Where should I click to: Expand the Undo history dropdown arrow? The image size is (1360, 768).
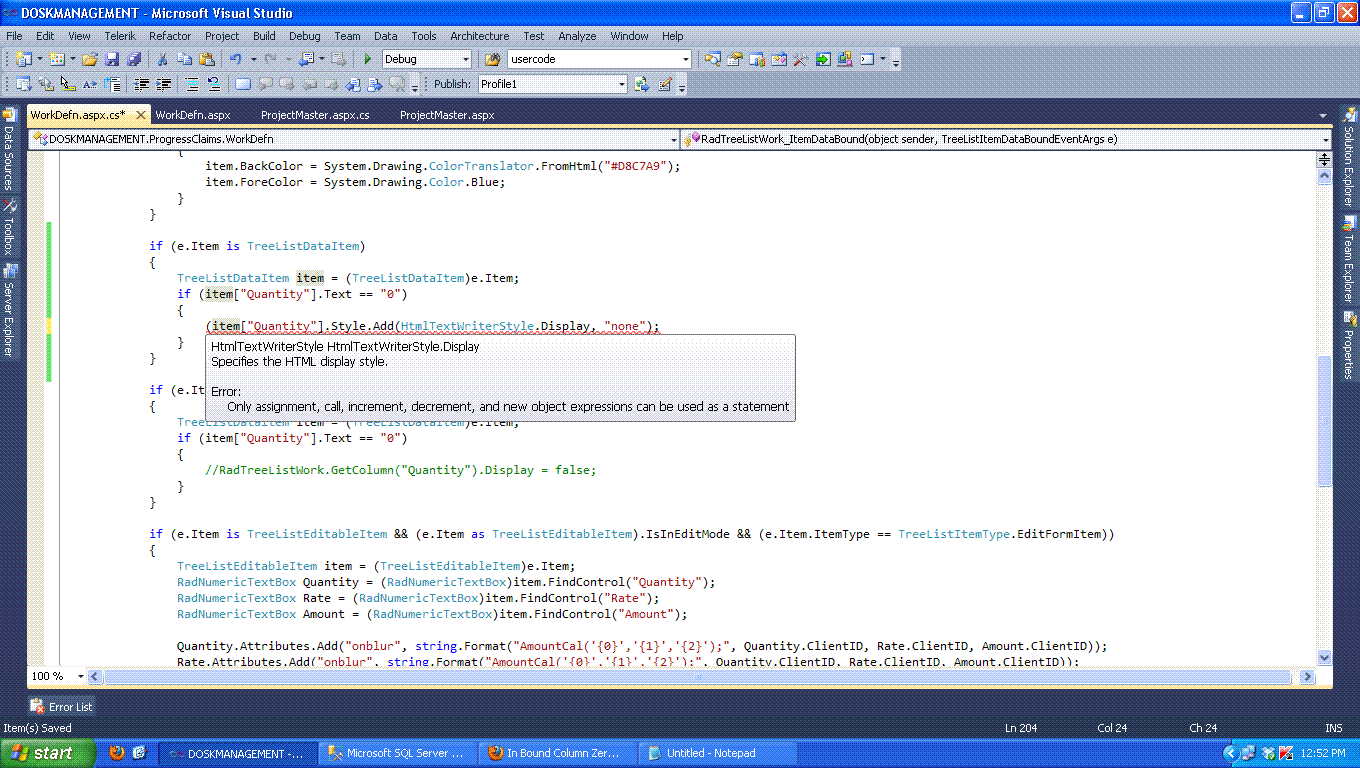tap(254, 60)
